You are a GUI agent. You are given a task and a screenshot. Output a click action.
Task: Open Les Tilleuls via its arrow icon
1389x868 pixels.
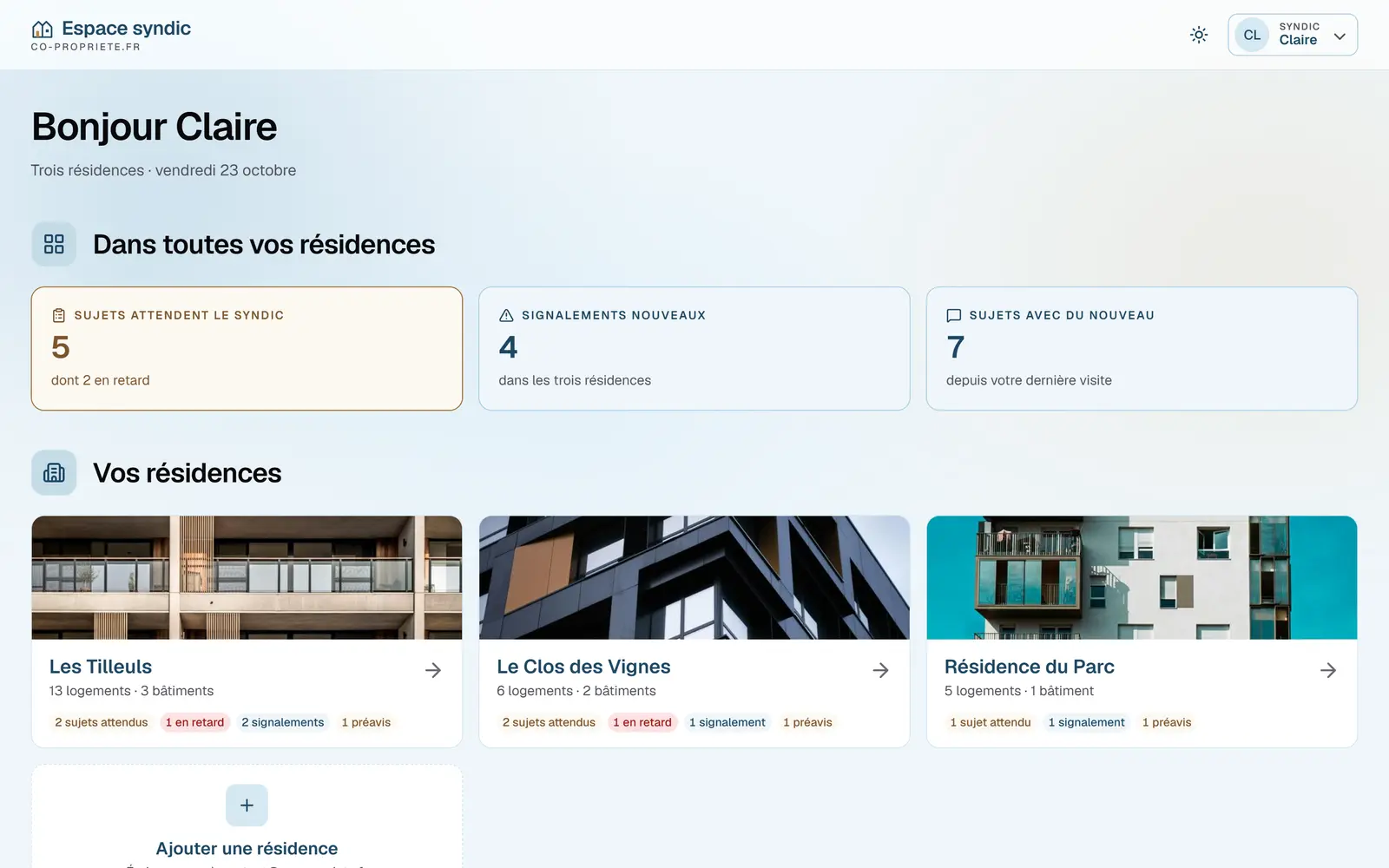[433, 670]
